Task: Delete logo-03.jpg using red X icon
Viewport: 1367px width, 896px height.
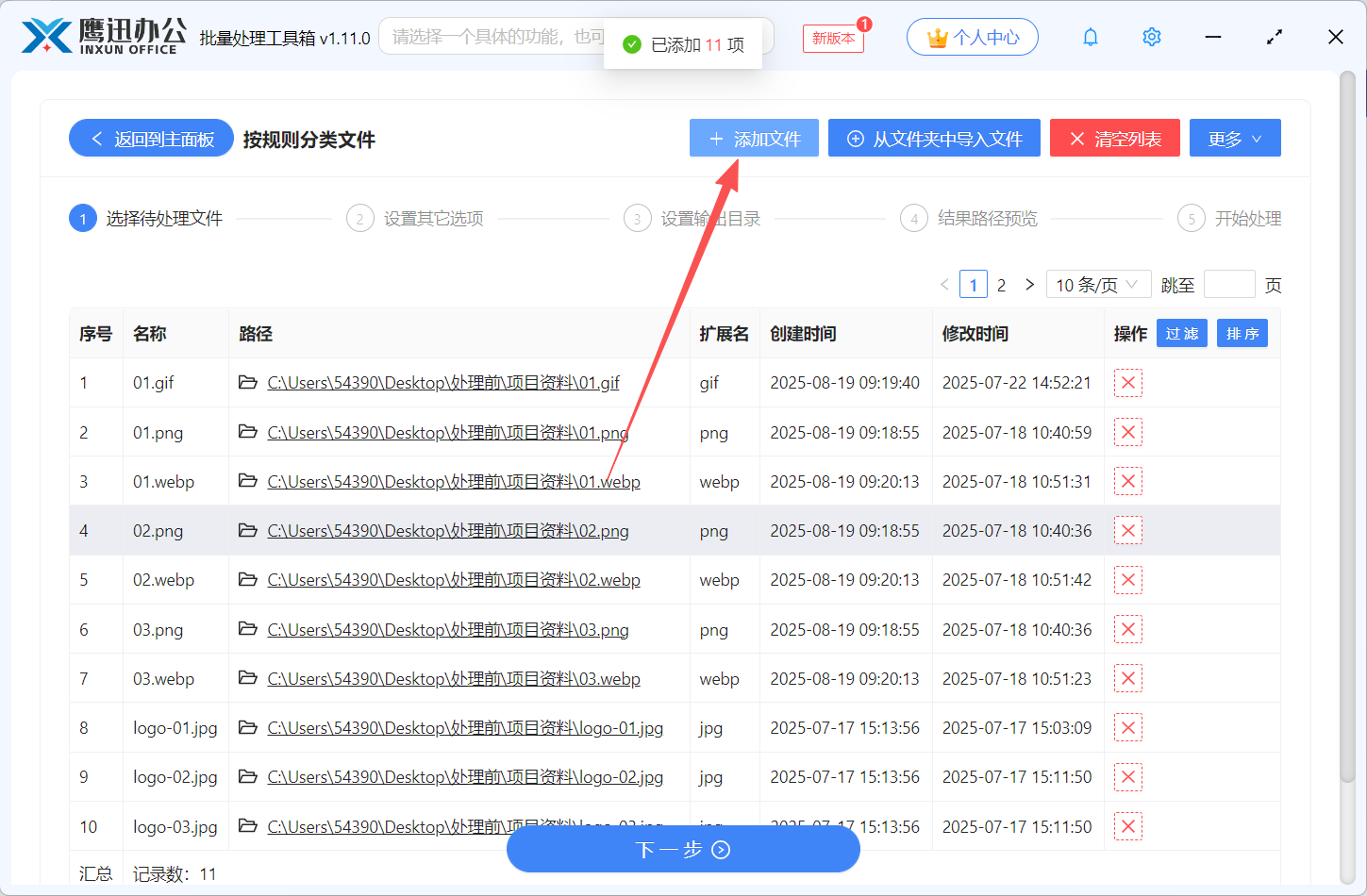Action: 1128,826
